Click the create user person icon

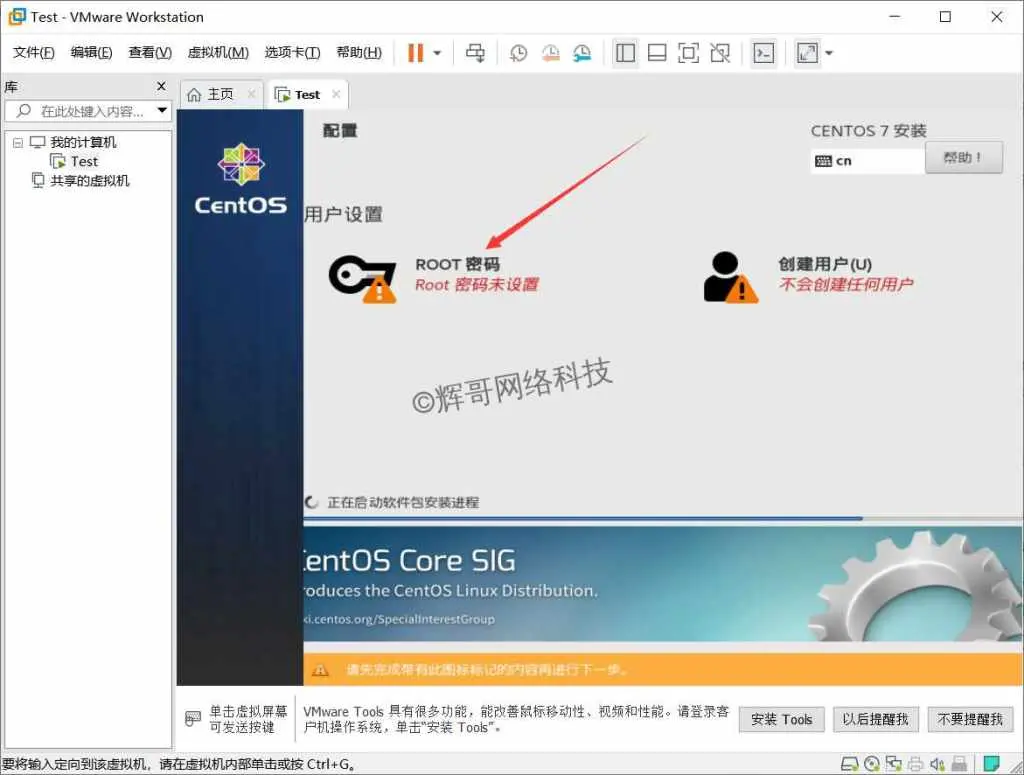(730, 277)
